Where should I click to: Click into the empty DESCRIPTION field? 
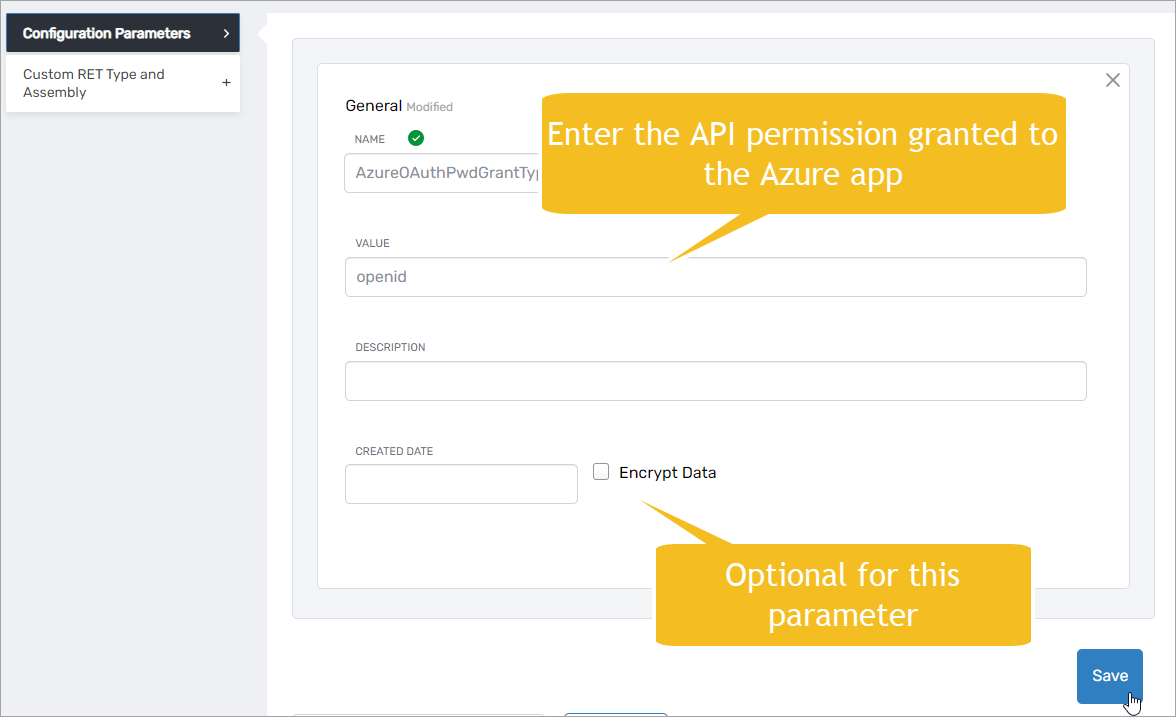[x=715, y=381]
